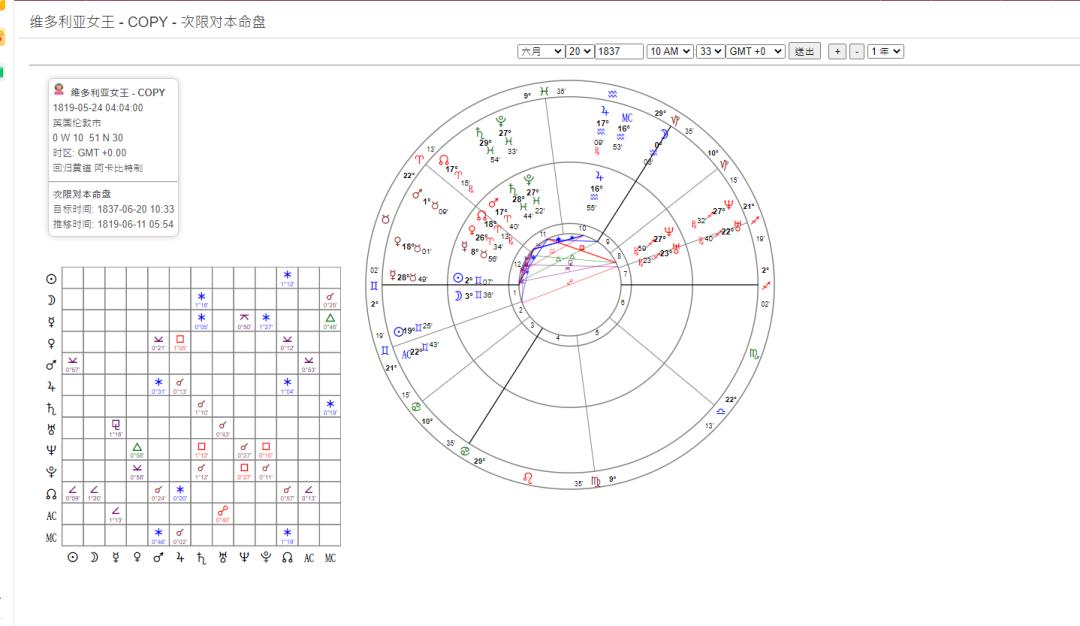The height and width of the screenshot is (626, 1080).
Task: Click house number 6 in inner wheel
Action: (x=623, y=302)
